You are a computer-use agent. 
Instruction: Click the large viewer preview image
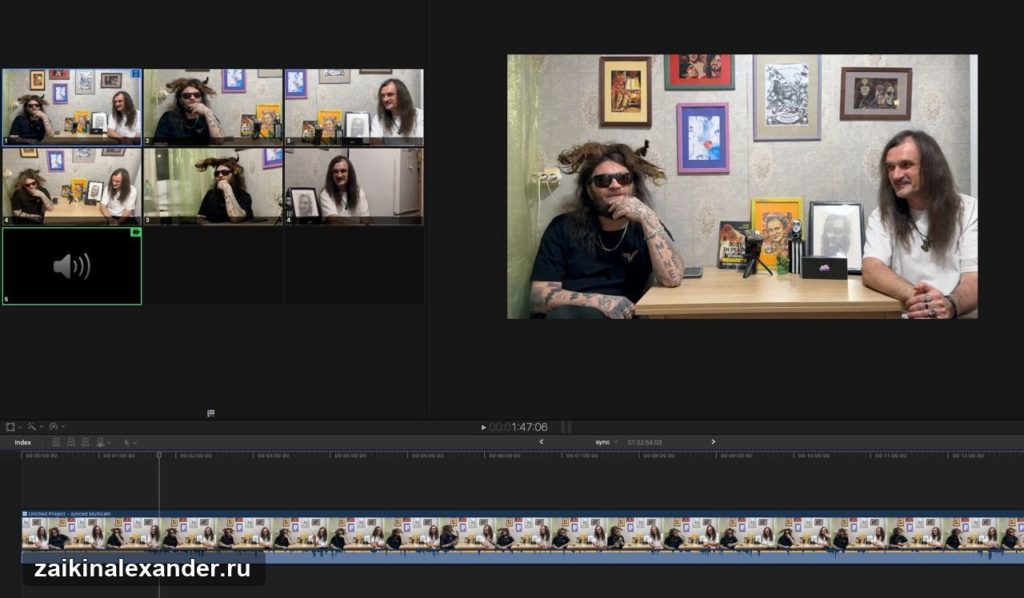click(743, 187)
